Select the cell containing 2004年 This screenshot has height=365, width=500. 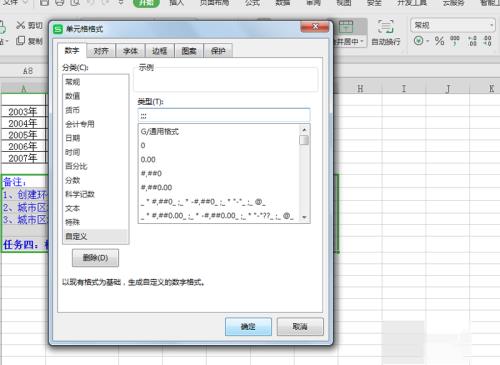(23, 123)
